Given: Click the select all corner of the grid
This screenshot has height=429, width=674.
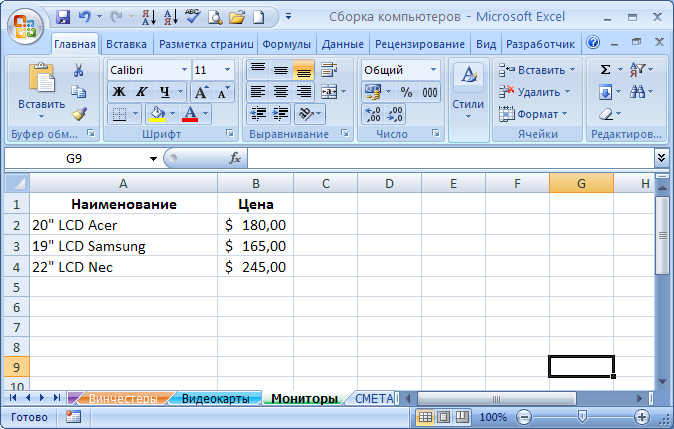Looking at the screenshot, I should (x=17, y=184).
